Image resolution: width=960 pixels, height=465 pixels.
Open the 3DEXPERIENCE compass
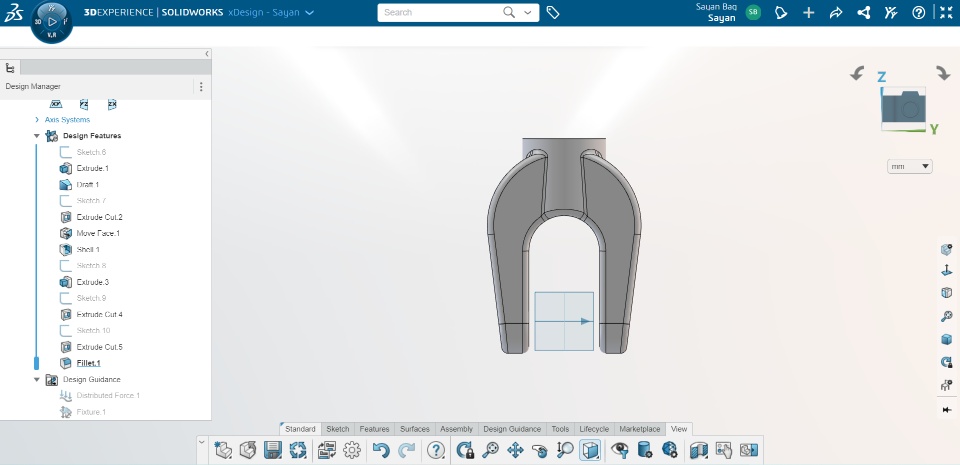coord(51,22)
